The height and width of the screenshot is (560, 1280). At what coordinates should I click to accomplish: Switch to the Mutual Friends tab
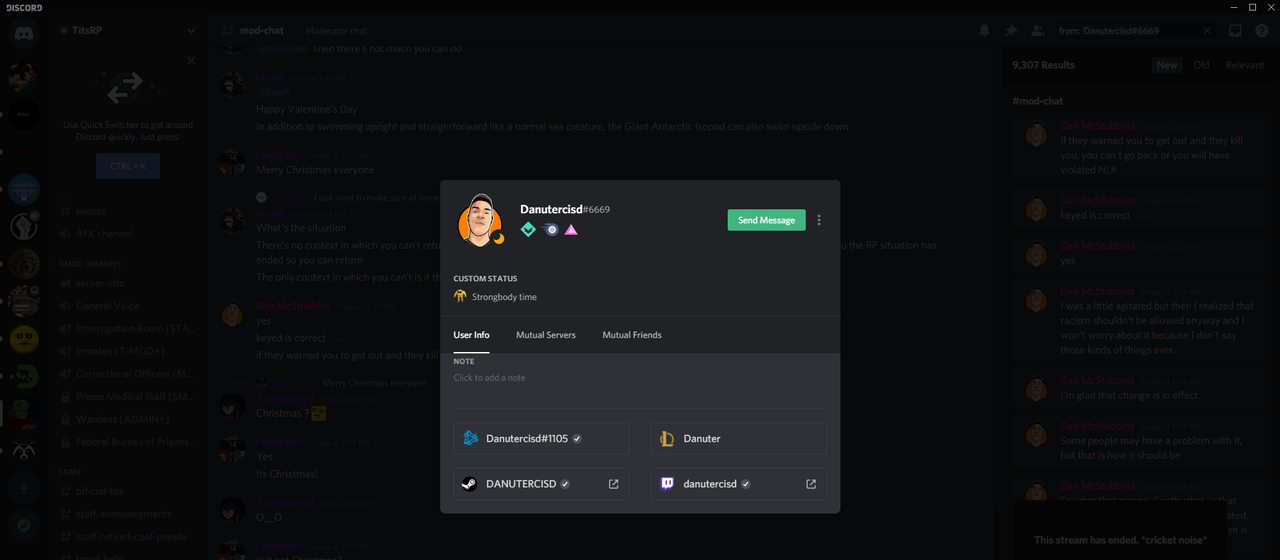[x=632, y=335]
